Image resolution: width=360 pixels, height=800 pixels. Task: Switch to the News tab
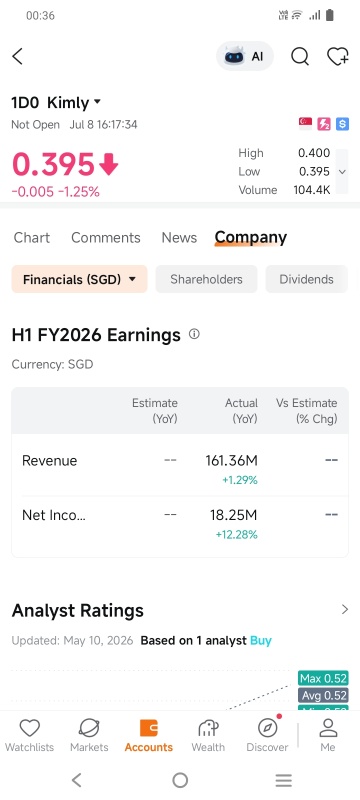click(179, 238)
